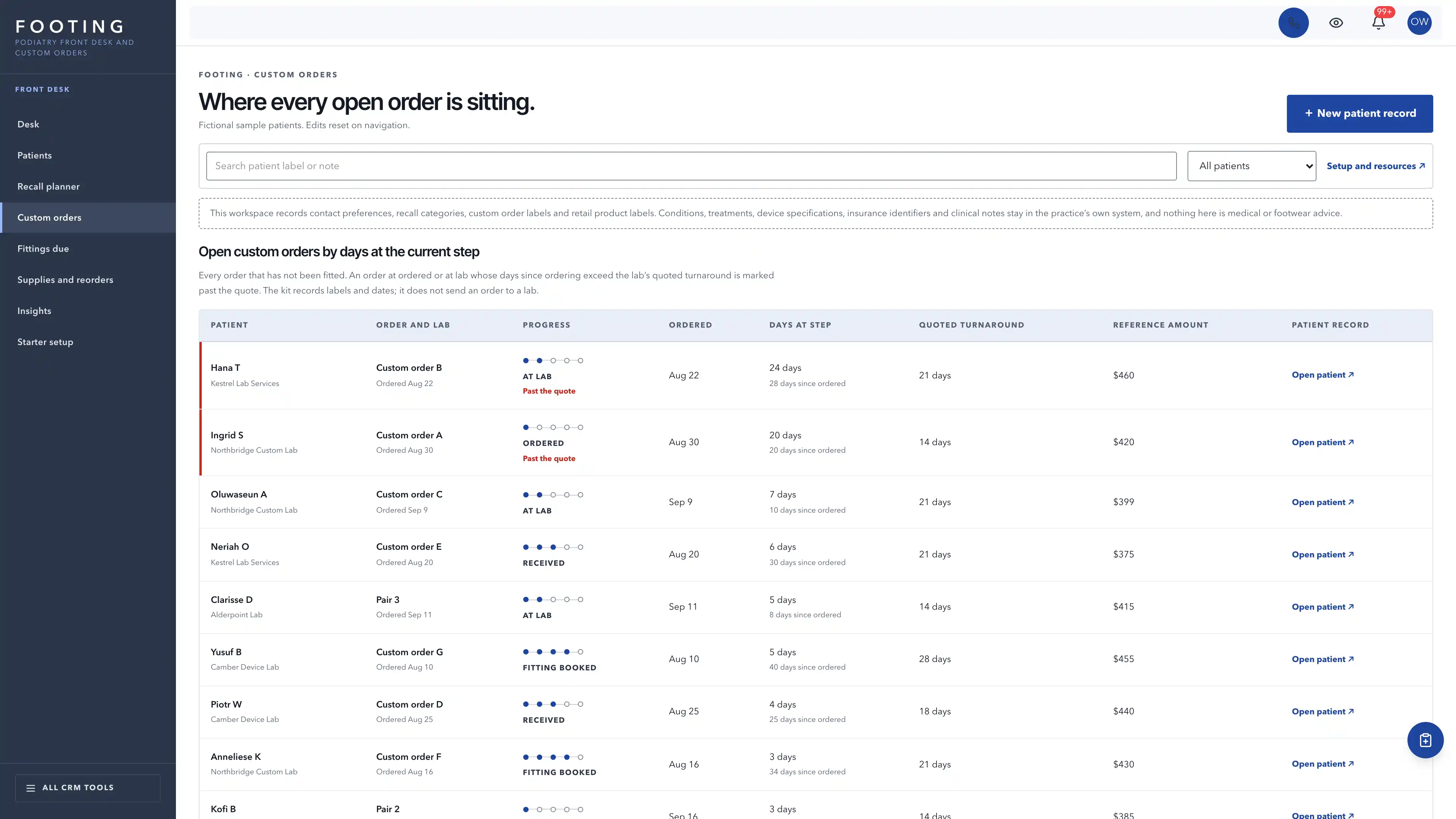Open patient record for Ingrid S
Image resolution: width=1456 pixels, height=819 pixels.
tap(1322, 442)
